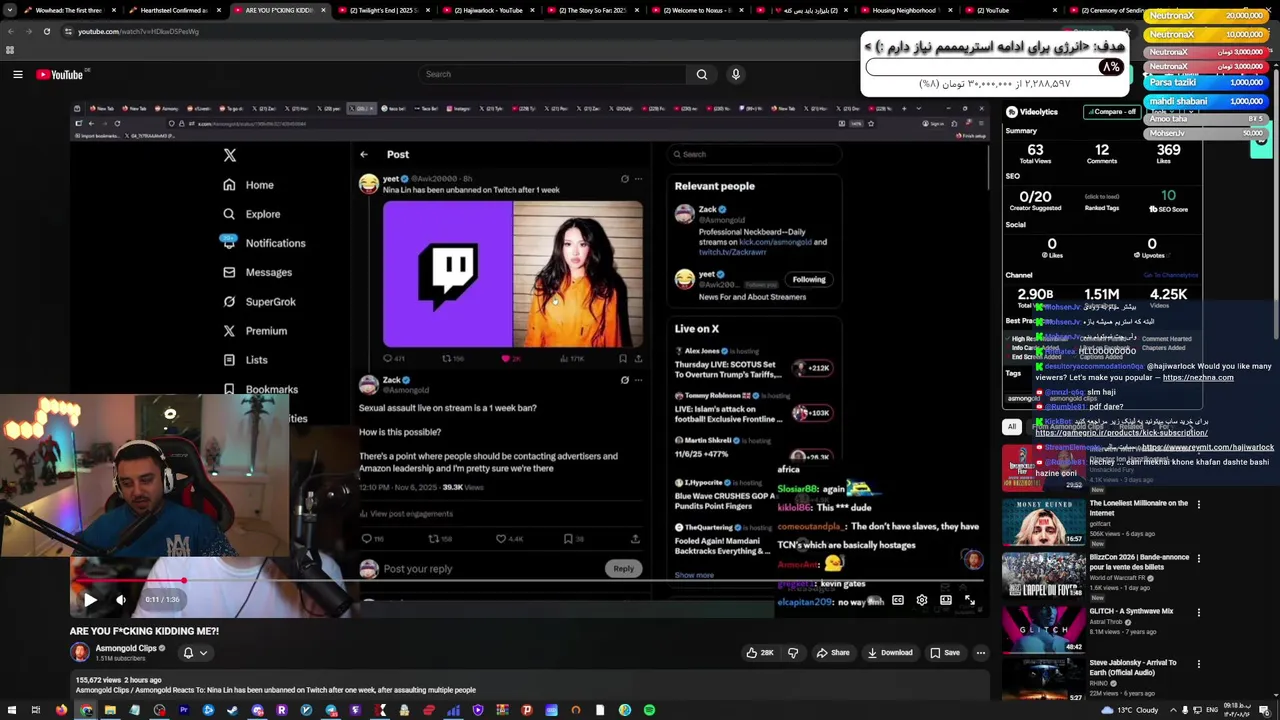Mute the video with the speaker icon
The width and height of the screenshot is (1280, 720).
[x=121, y=600]
